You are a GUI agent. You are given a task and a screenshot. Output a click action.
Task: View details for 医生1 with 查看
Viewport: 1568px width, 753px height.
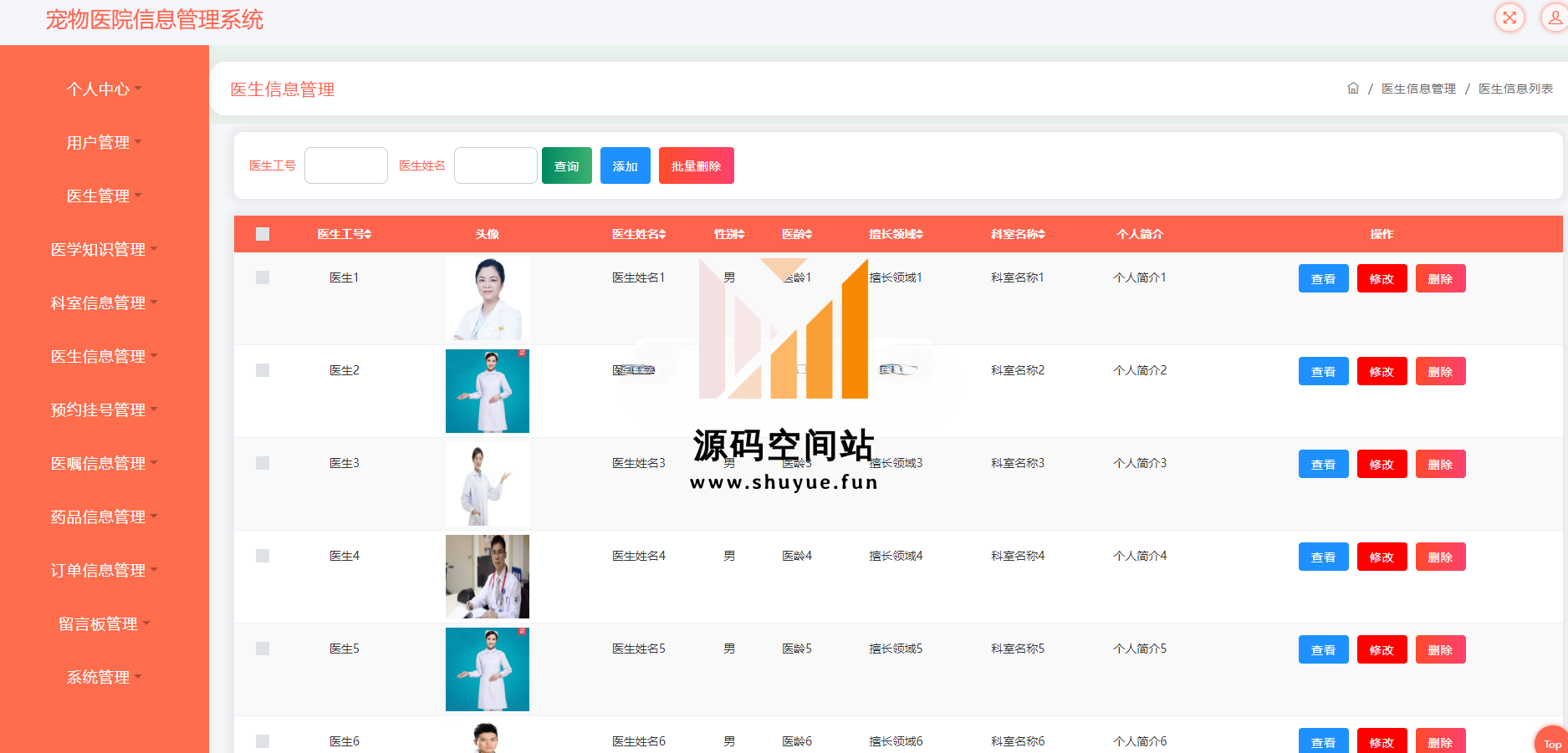tap(1324, 278)
